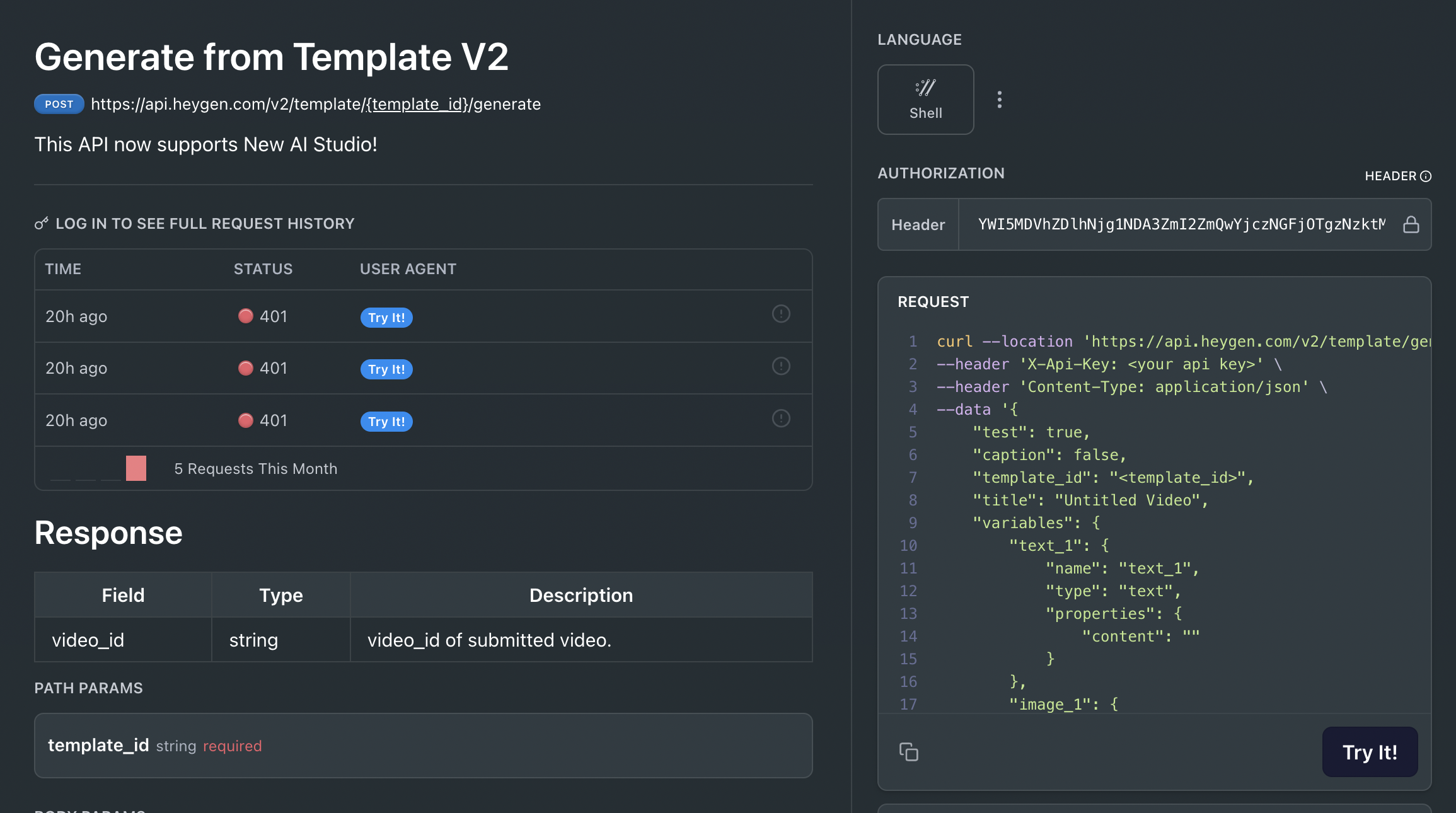Click the '"title": "Untitled Video"' code line

[x=1090, y=500]
